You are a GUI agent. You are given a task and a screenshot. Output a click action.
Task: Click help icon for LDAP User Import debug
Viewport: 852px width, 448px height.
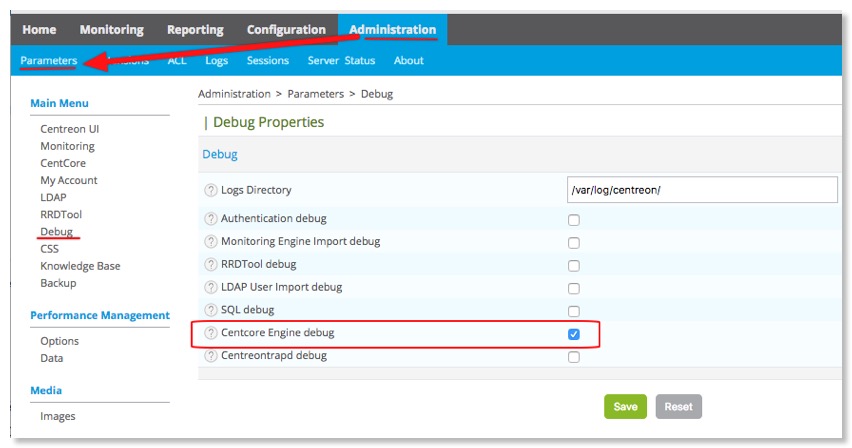(211, 287)
